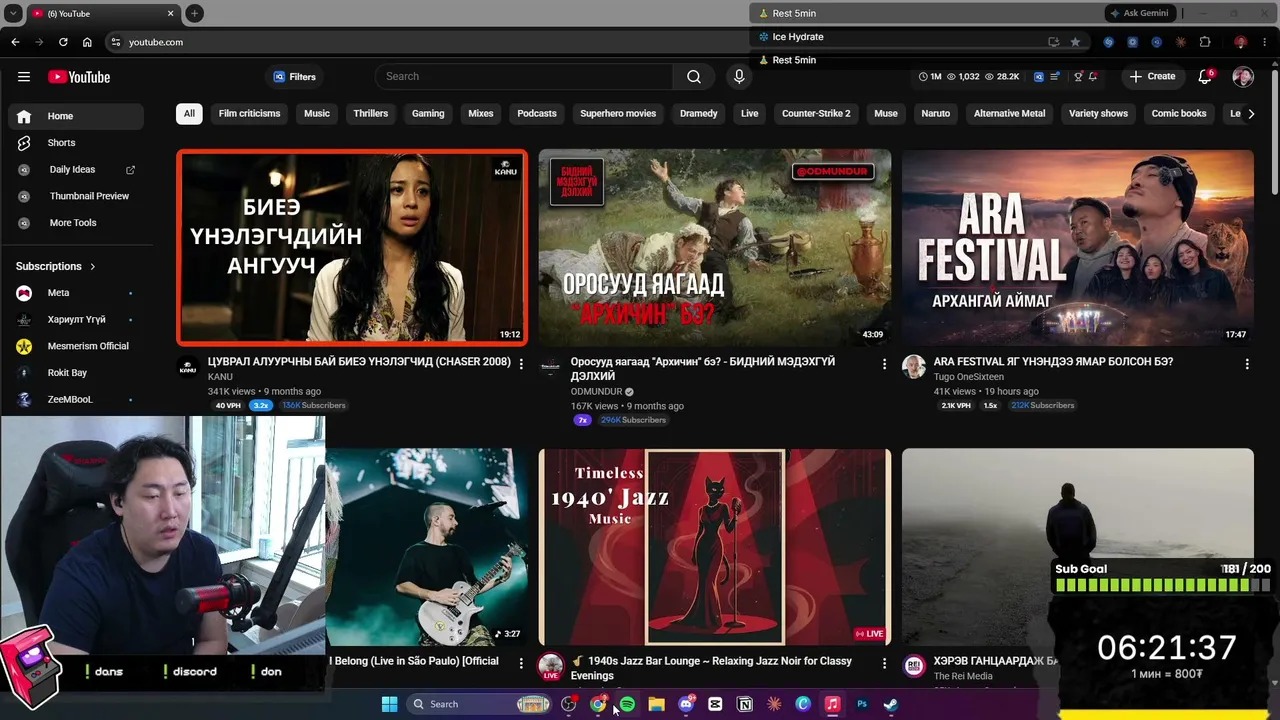This screenshot has height=720, width=1280.
Task: Open the YouTube notifications bell
Action: [x=1206, y=77]
